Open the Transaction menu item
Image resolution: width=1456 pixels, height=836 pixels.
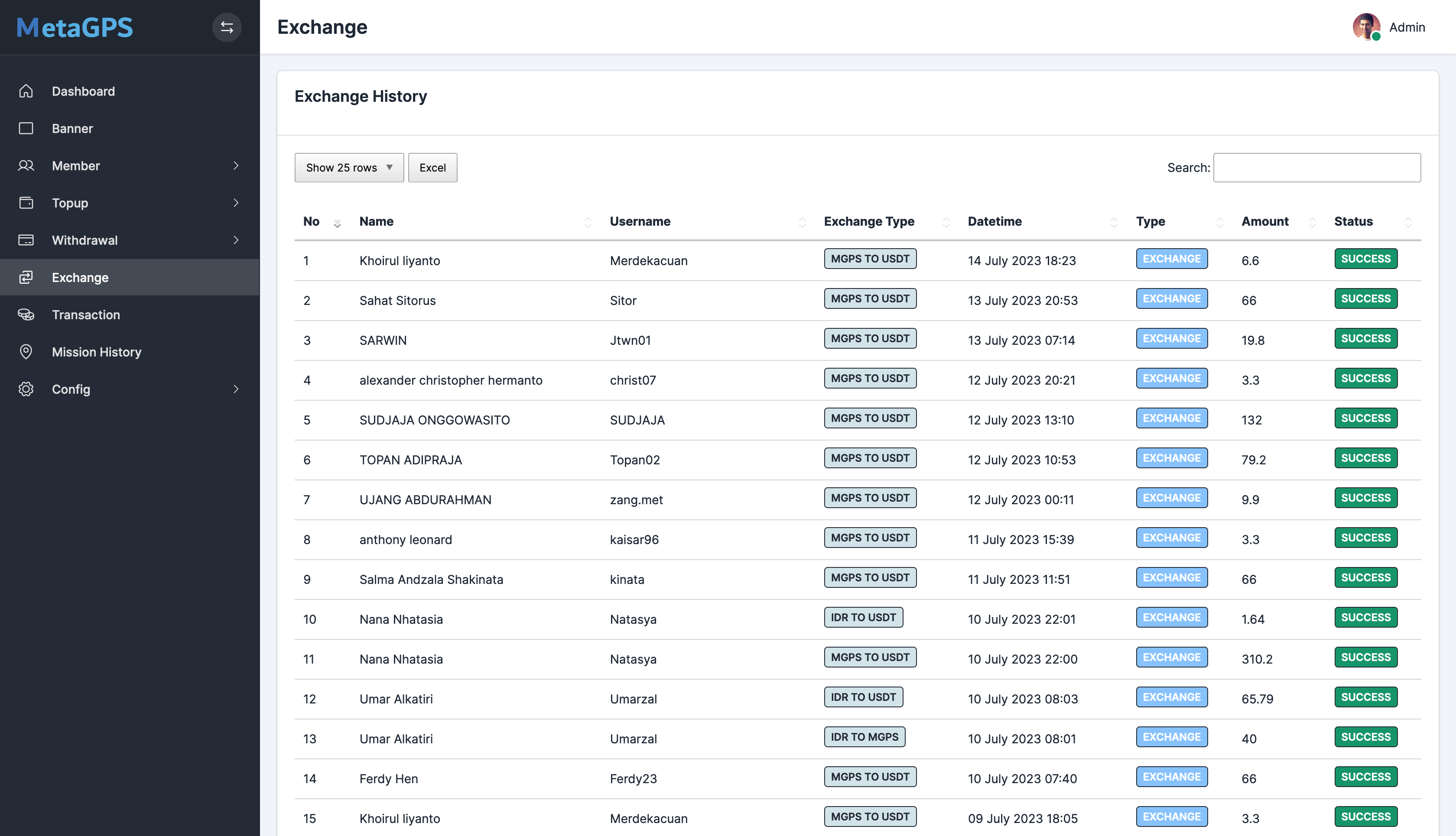(130, 314)
